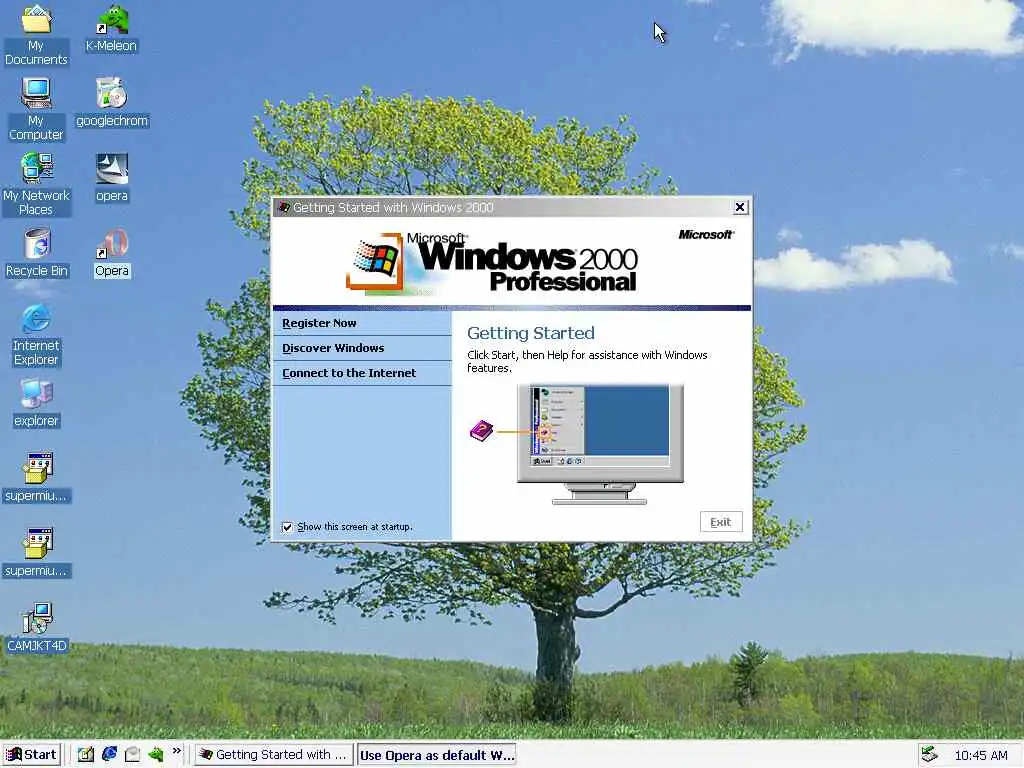Screen dimensions: 1024x768
Task: Open the Start menu
Action: pos(31,754)
